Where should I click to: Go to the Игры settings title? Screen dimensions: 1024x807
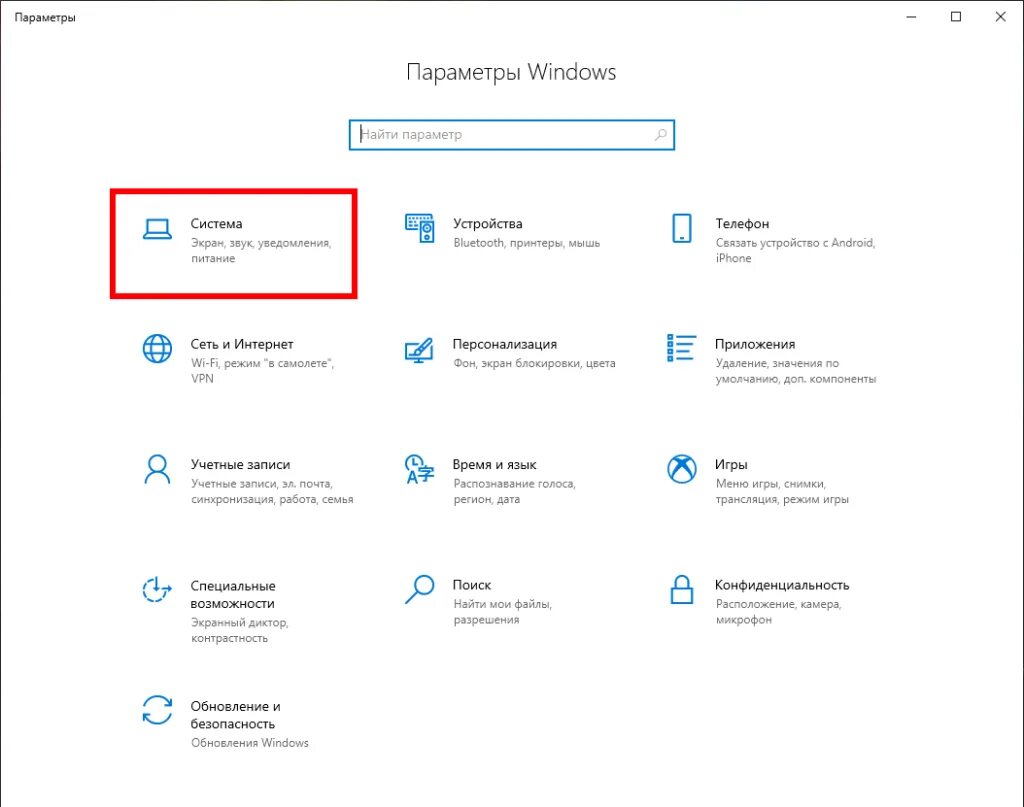click(731, 464)
